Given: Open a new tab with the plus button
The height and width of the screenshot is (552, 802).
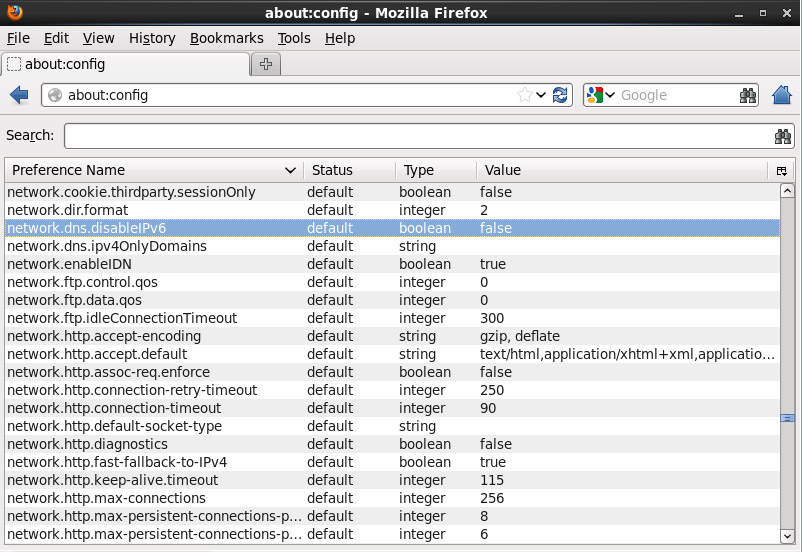Looking at the screenshot, I should point(266,64).
